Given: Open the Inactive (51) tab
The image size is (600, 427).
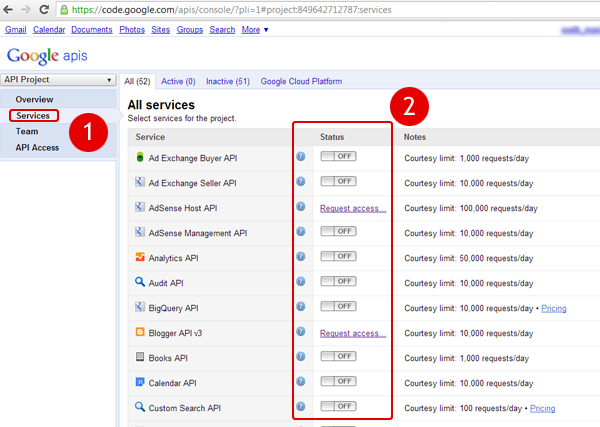Looking at the screenshot, I should coord(228,81).
